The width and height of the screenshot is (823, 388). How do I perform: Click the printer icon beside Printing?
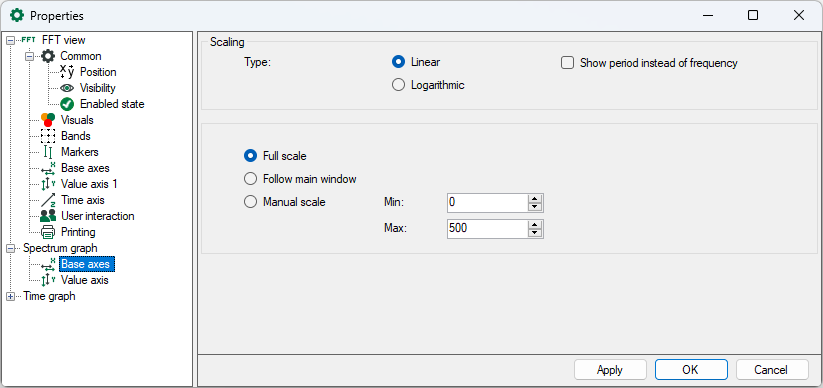coord(48,232)
